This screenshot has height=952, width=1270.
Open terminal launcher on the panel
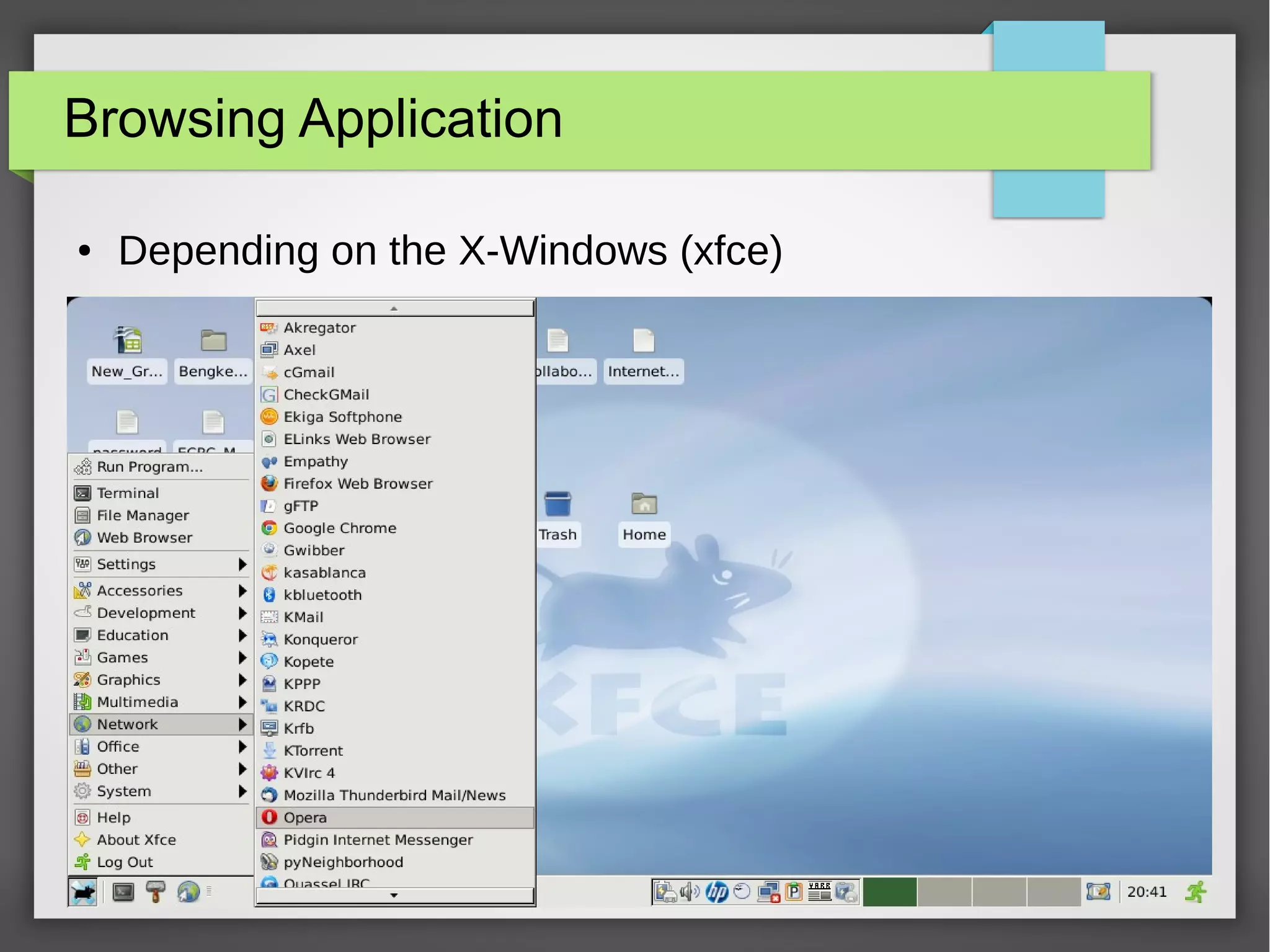coord(123,892)
